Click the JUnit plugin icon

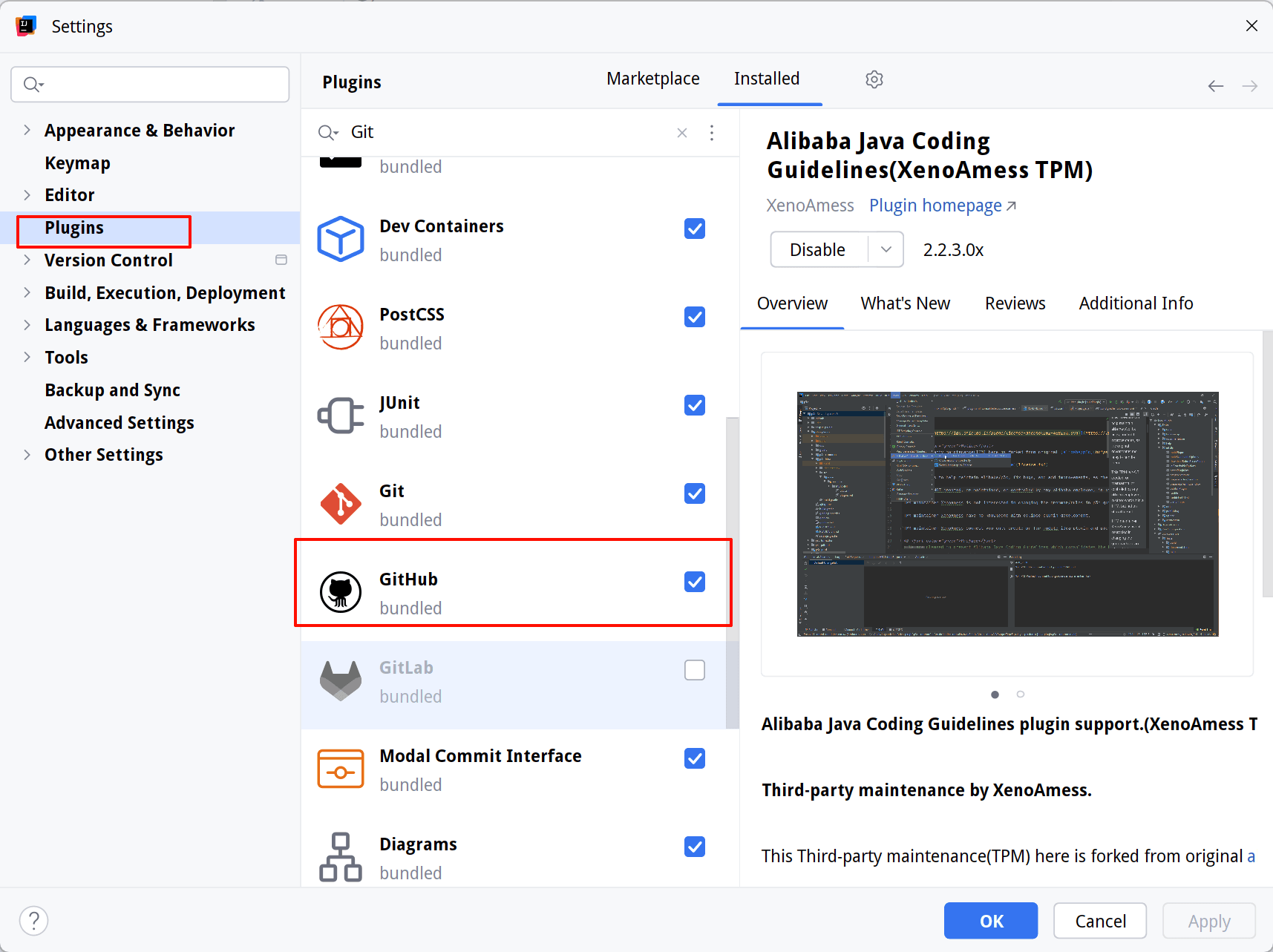[341, 416]
